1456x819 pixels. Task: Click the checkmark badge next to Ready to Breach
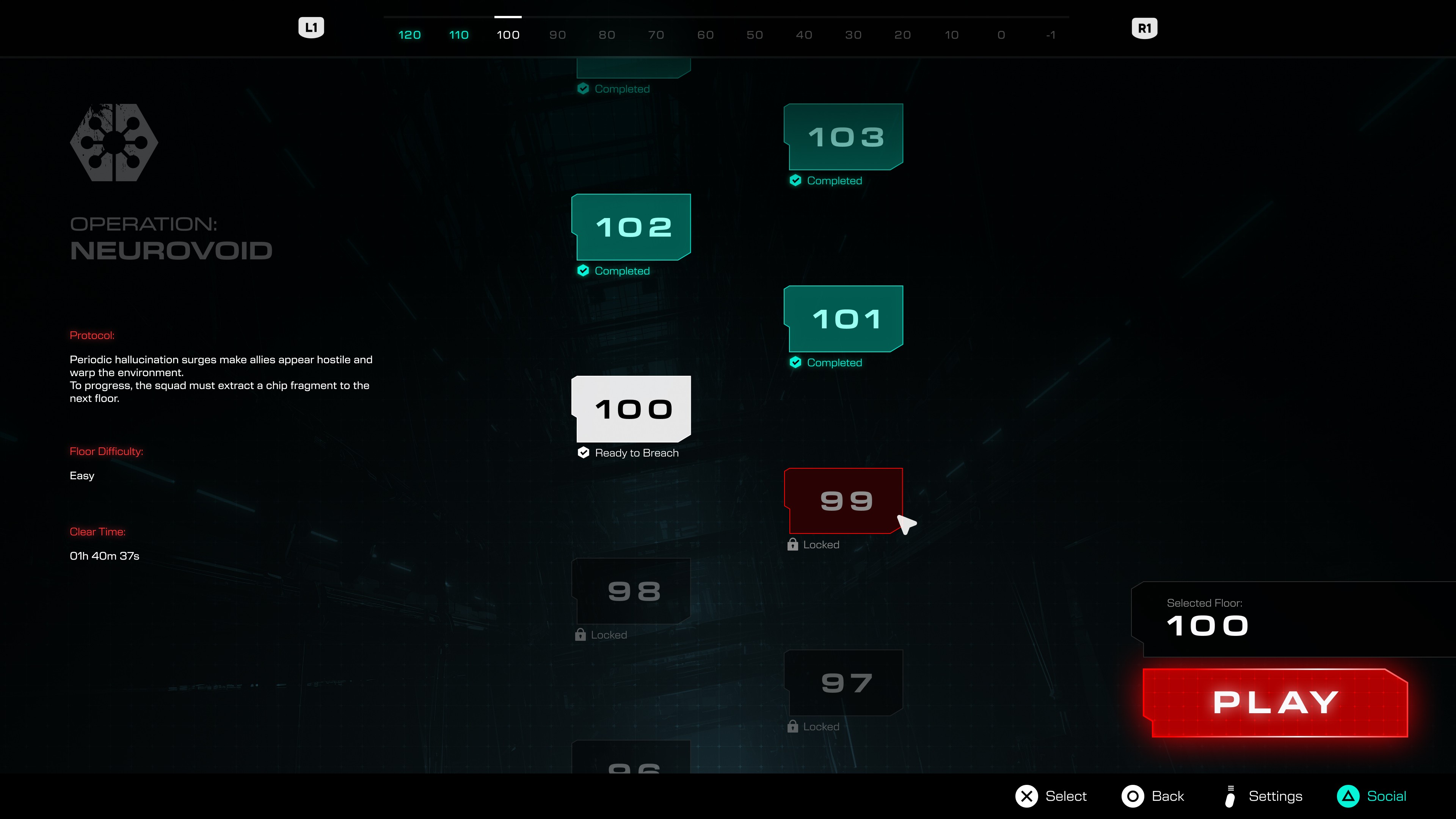pyautogui.click(x=583, y=452)
